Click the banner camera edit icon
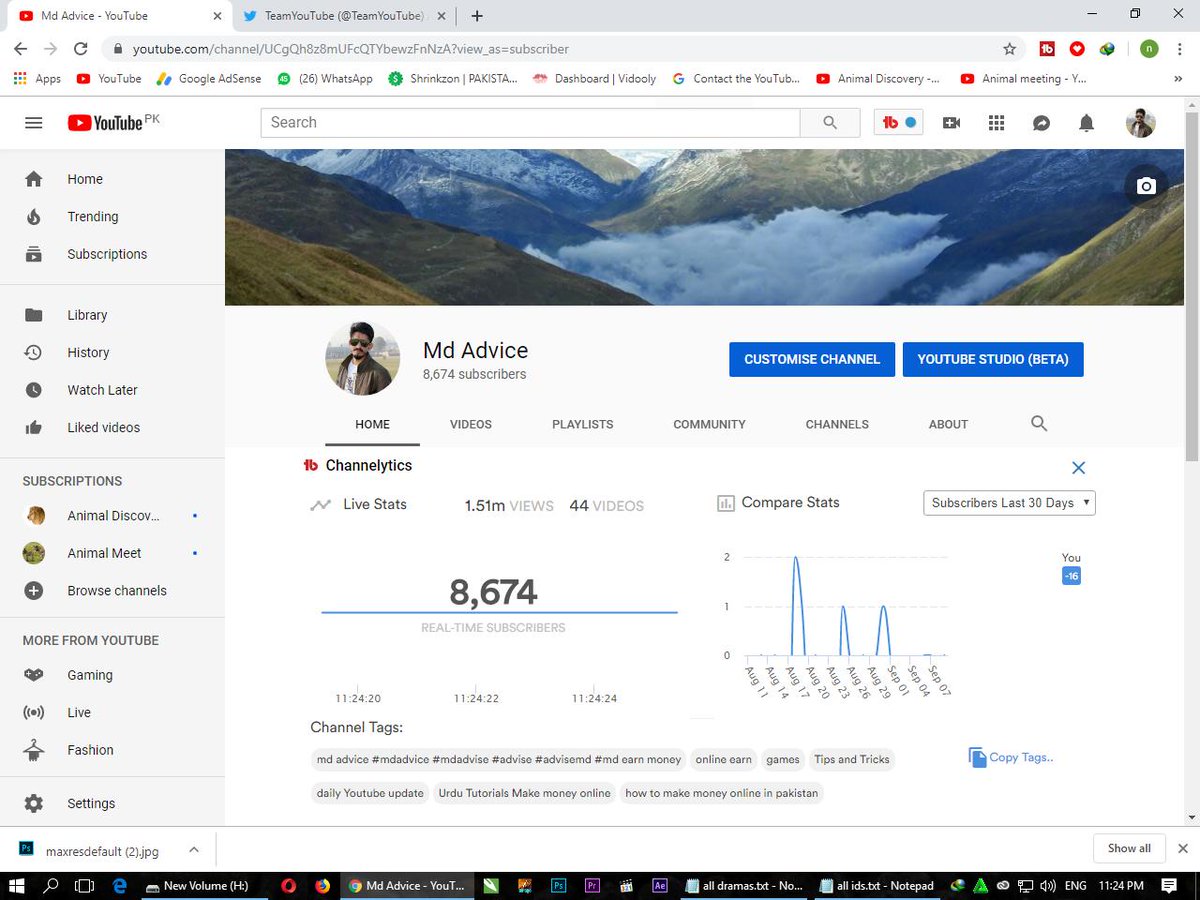The height and width of the screenshot is (900, 1200). (1146, 186)
